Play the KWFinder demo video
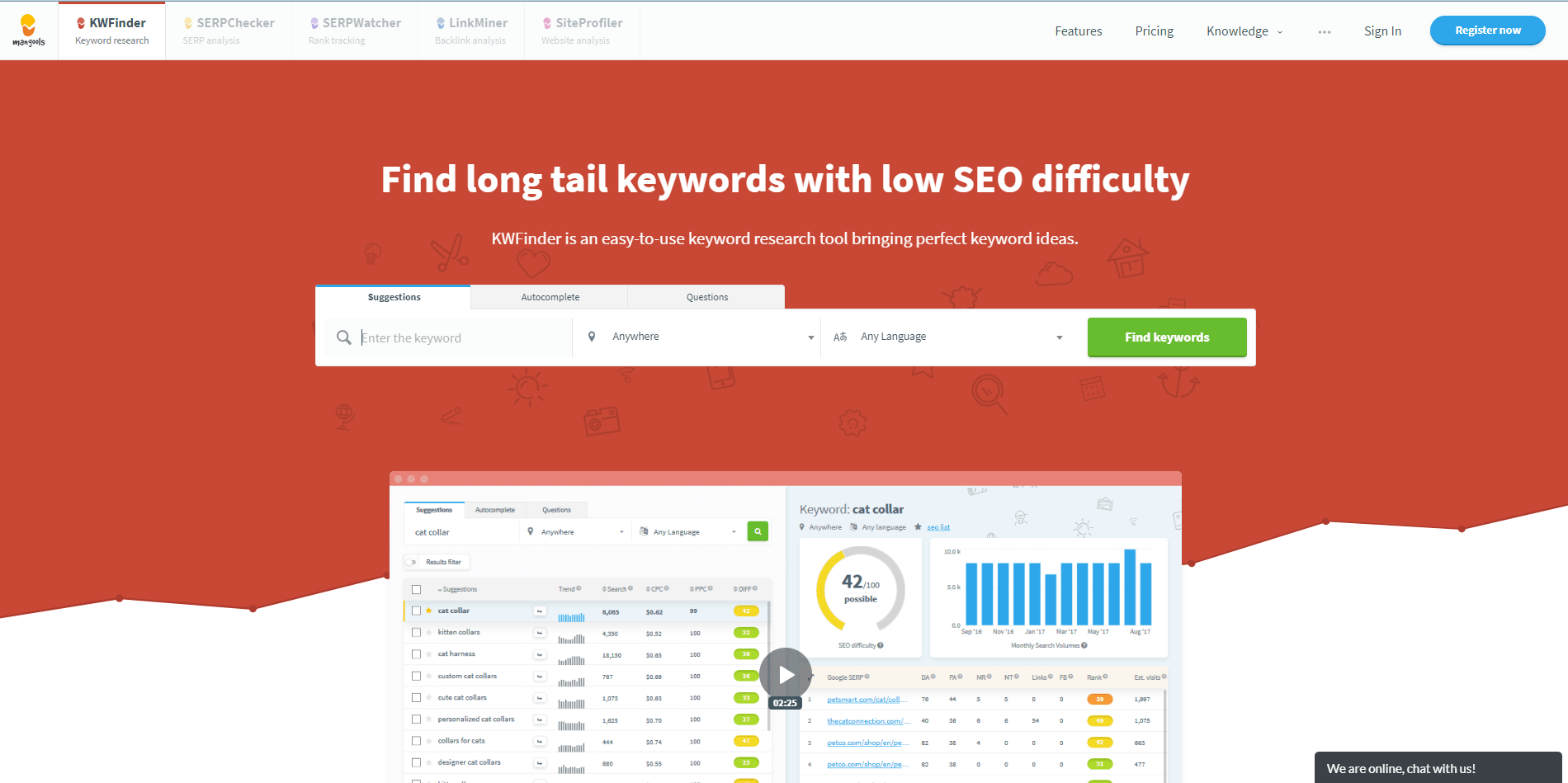Viewport: 1568px width, 783px height. tap(786, 674)
